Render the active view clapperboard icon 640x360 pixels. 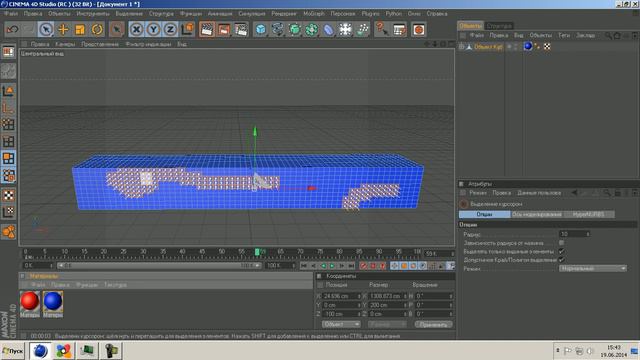207,29
